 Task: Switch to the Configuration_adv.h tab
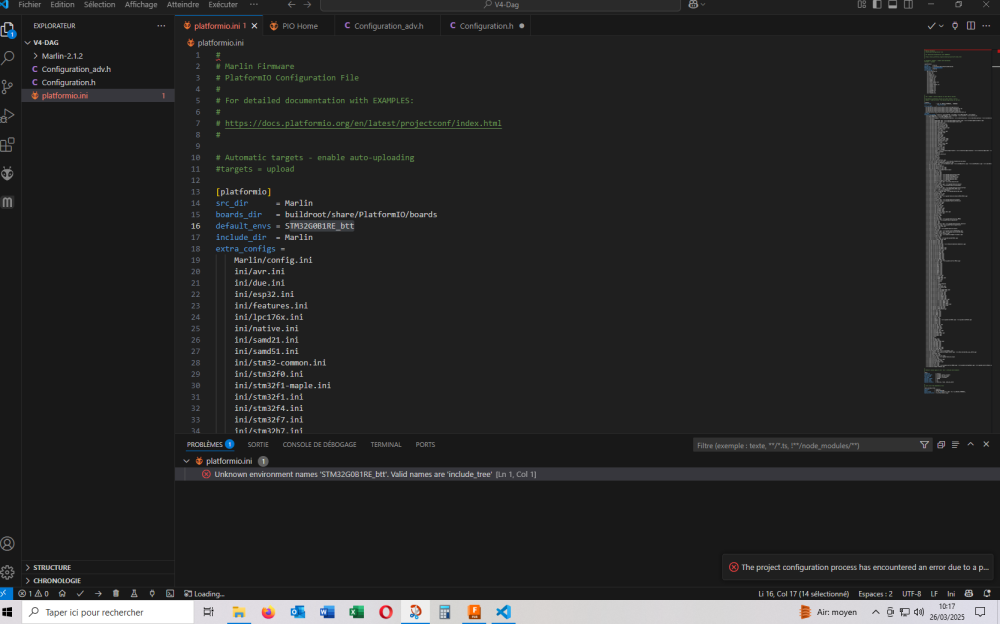pos(388,26)
